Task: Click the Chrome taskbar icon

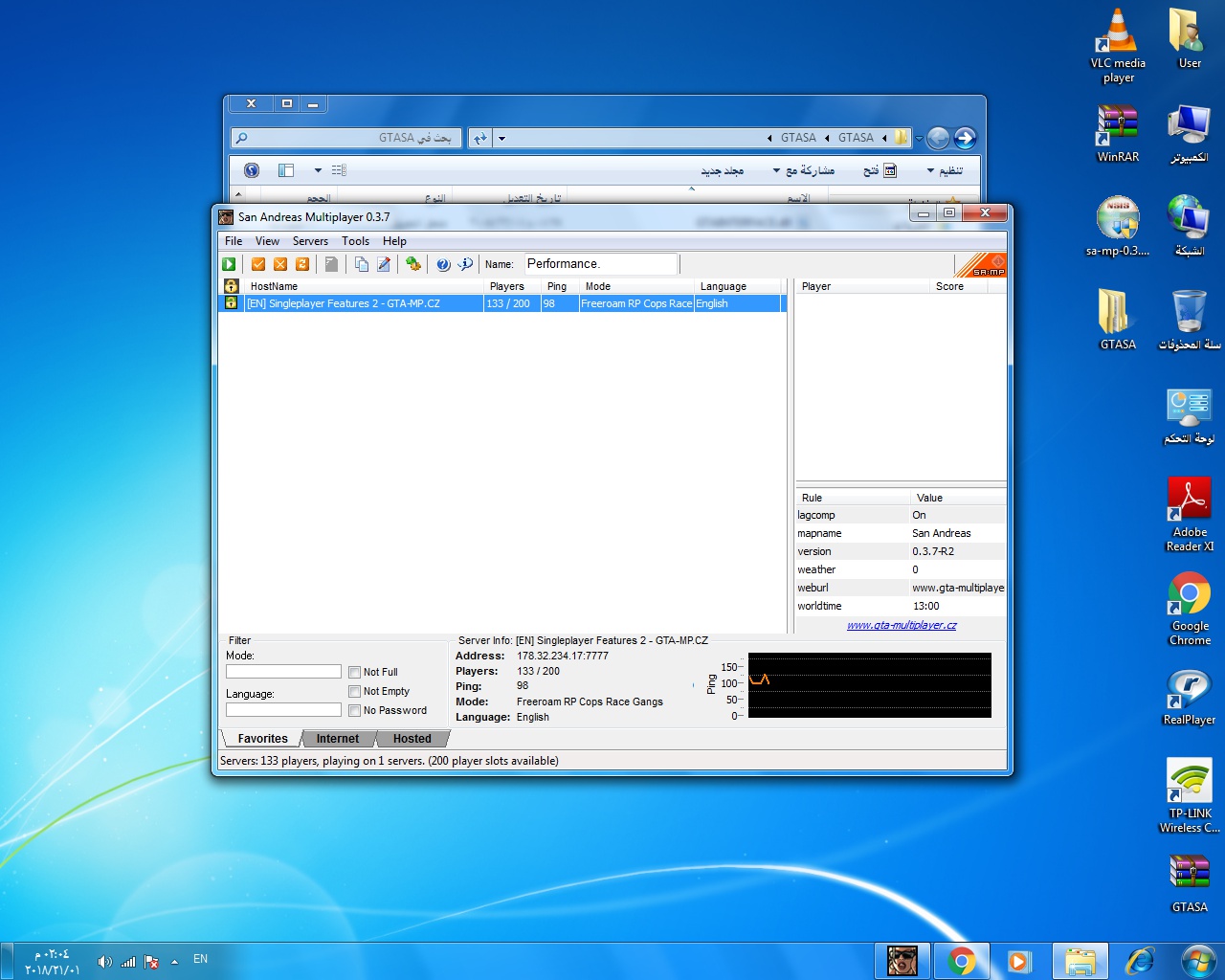Action: point(962,961)
